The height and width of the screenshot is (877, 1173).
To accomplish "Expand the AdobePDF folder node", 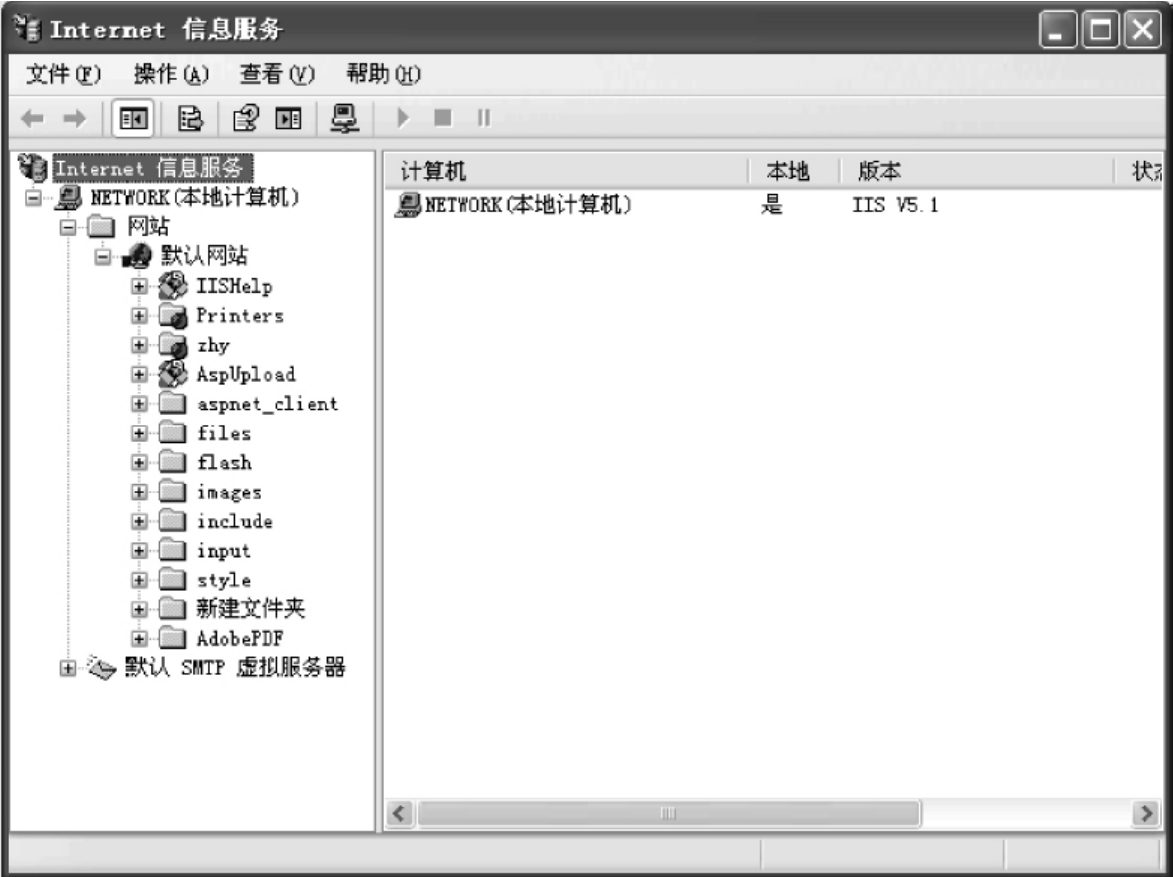I will click(x=139, y=639).
